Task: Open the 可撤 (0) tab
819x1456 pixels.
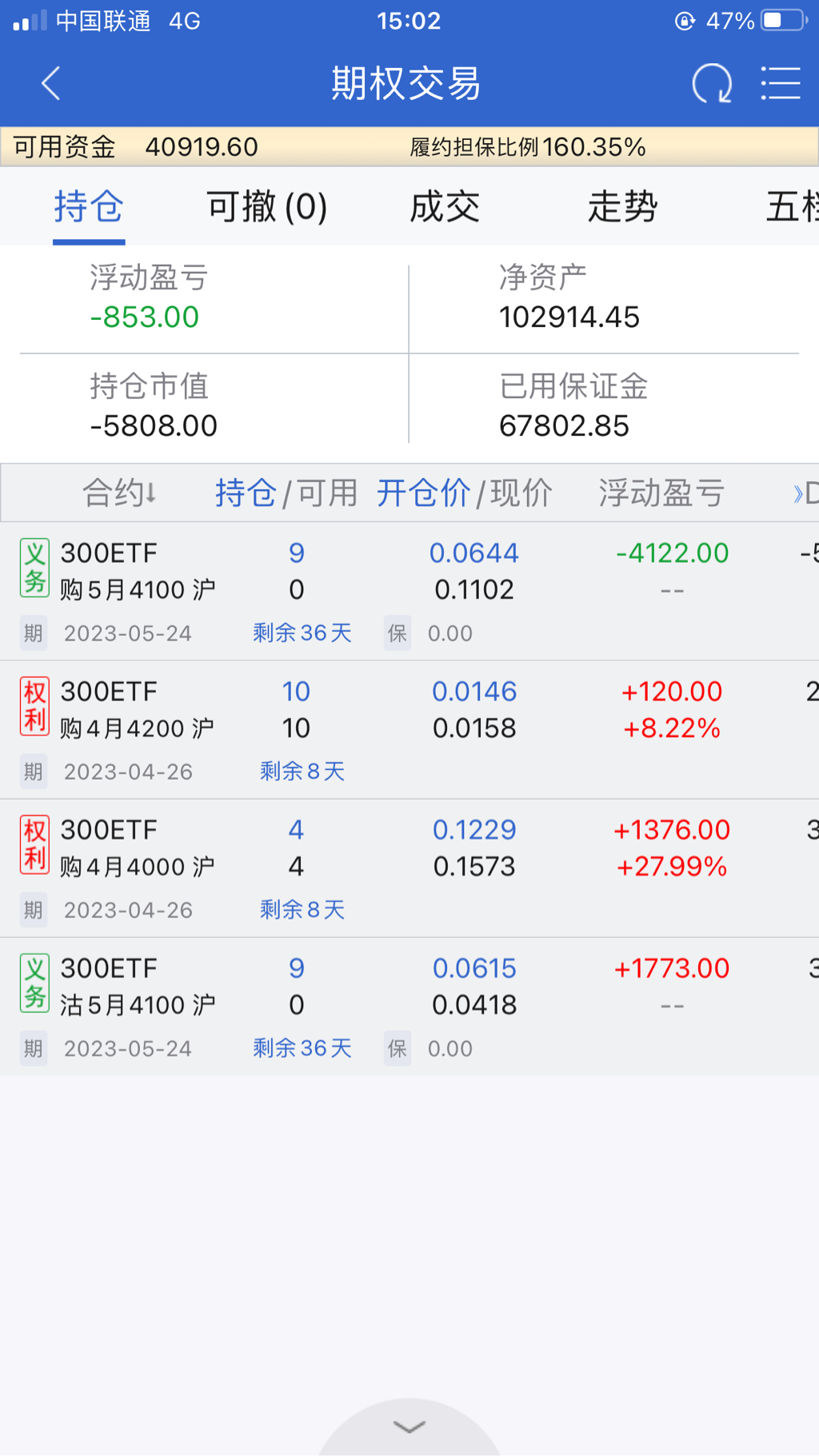Action: [x=266, y=207]
